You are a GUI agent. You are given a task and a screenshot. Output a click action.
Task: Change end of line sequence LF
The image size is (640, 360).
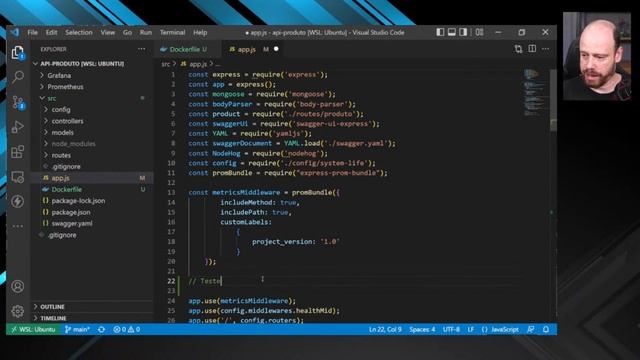[471, 329]
